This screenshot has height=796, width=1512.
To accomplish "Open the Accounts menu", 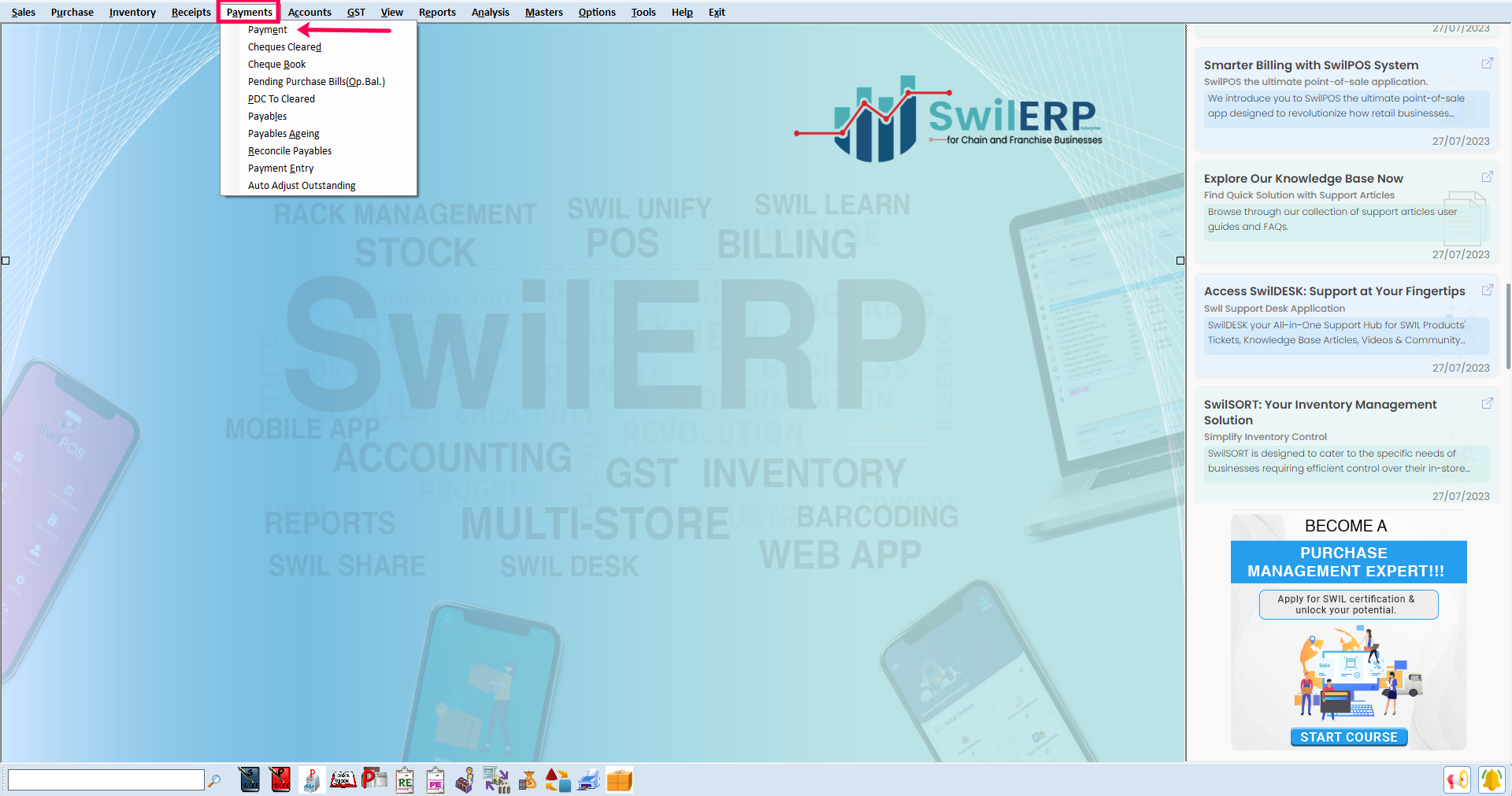I will (x=309, y=12).
